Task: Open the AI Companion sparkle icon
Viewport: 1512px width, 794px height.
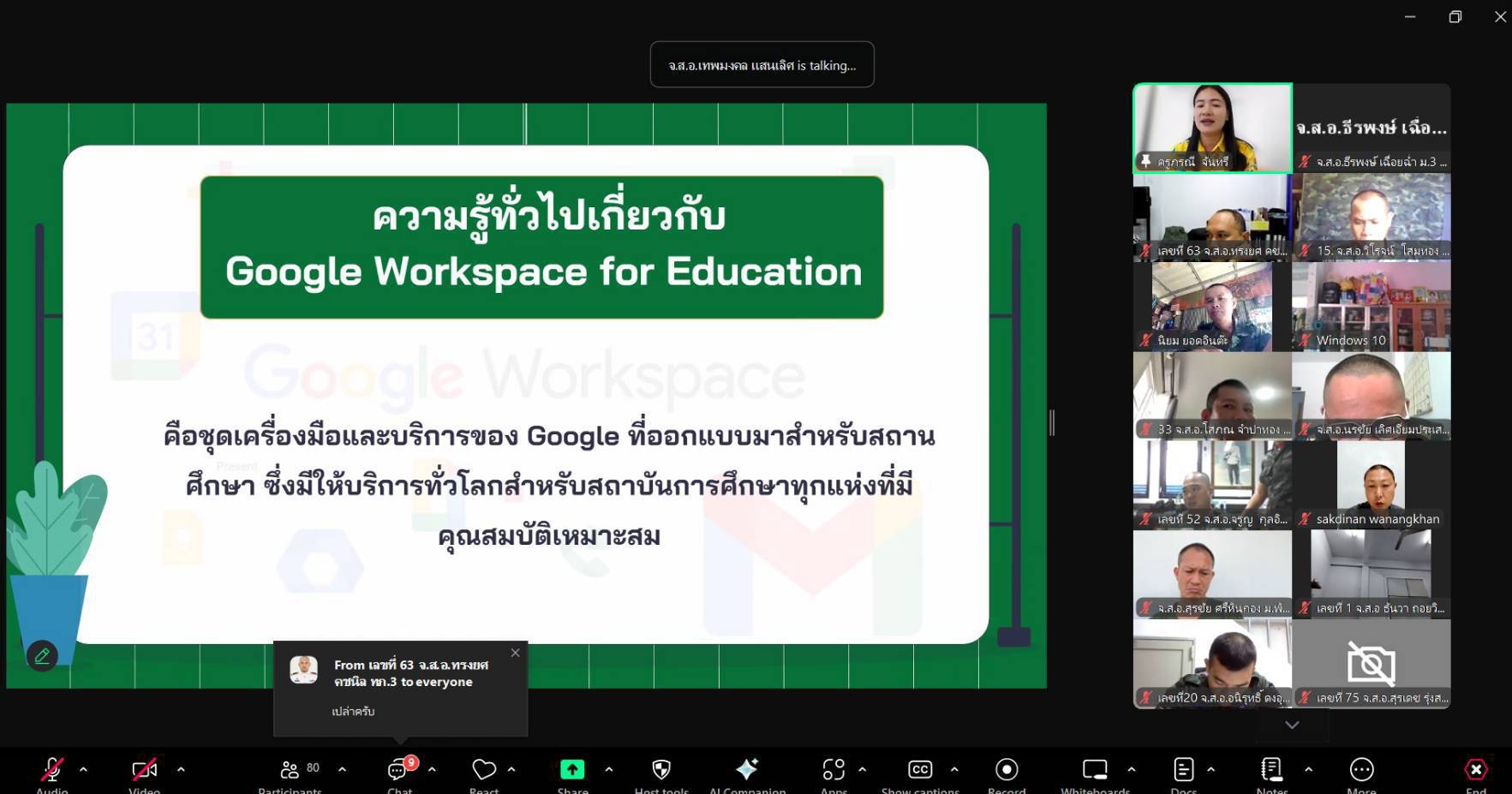Action: (747, 769)
